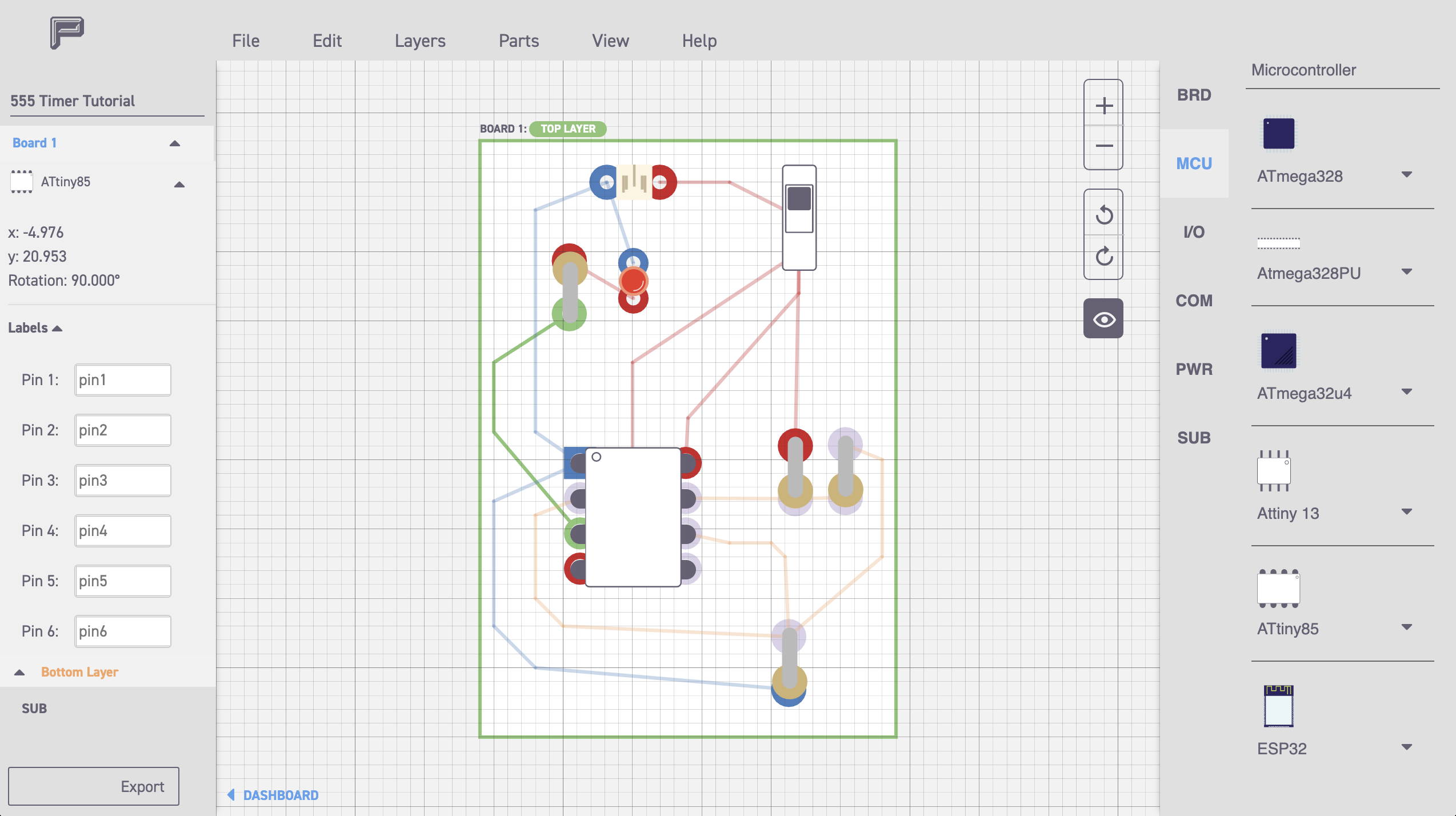Viewport: 1456px width, 816px height.
Task: Click the zoom in plus button
Action: click(1103, 106)
